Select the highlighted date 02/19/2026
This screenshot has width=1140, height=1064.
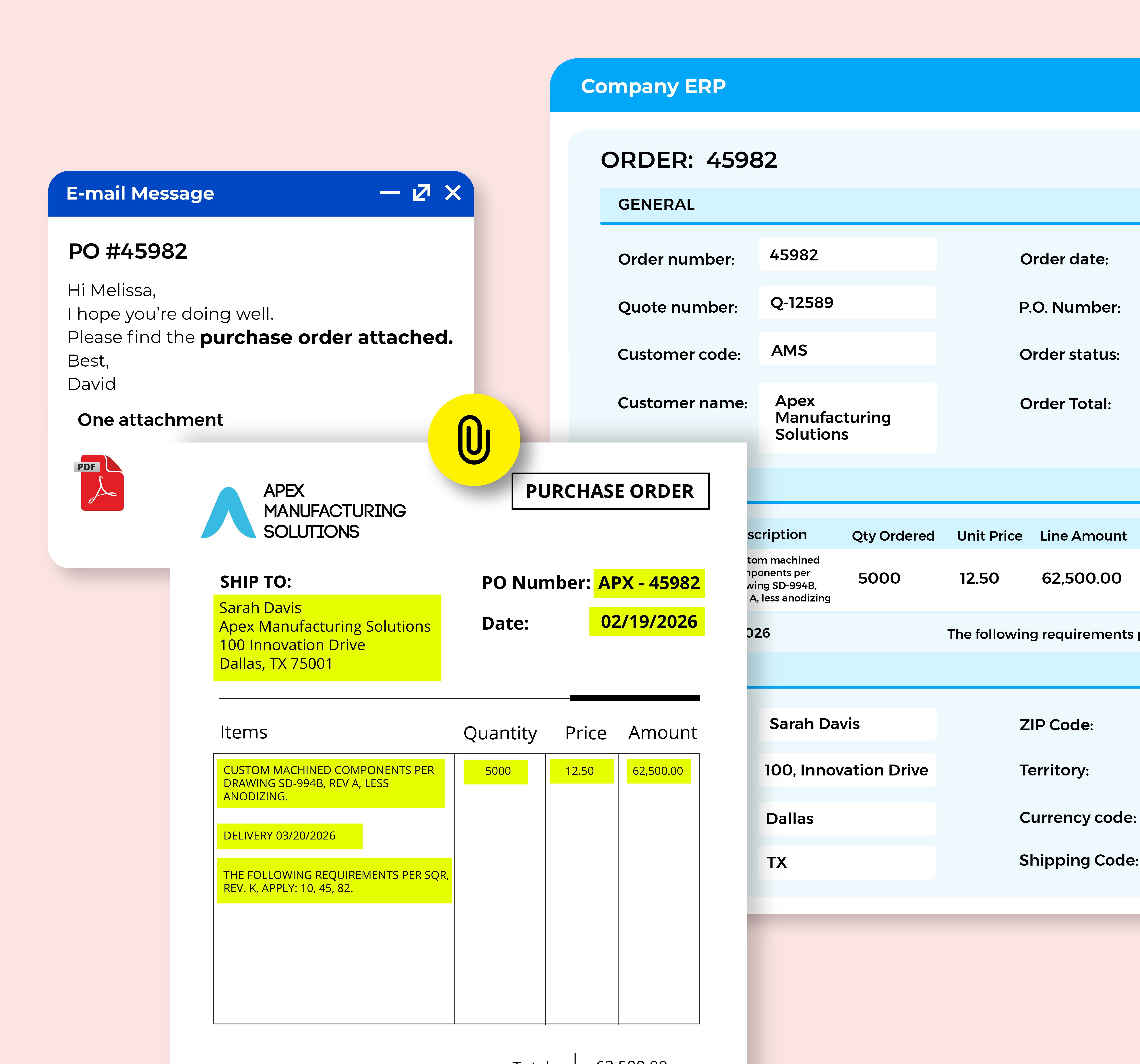647,622
